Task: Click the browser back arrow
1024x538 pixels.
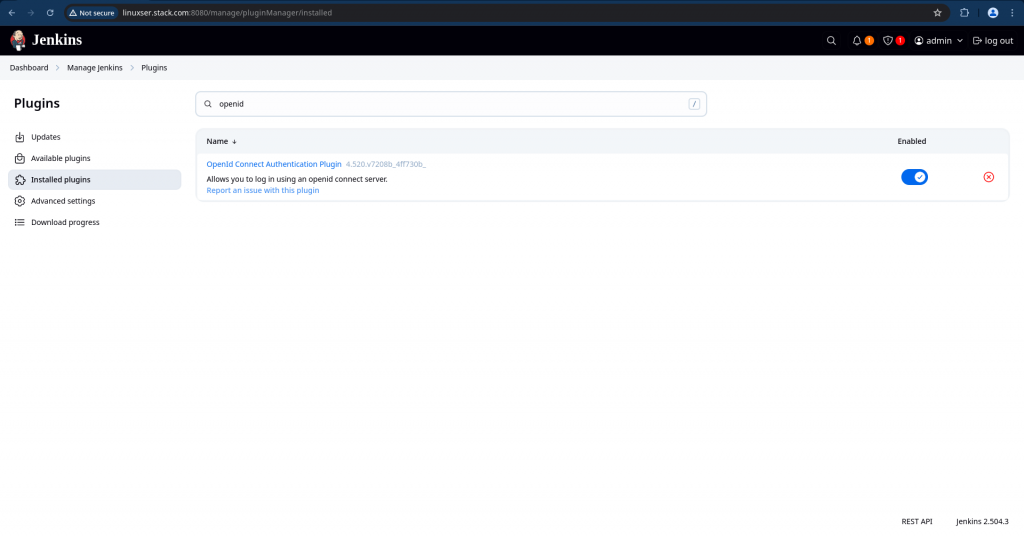Action: 12,12
